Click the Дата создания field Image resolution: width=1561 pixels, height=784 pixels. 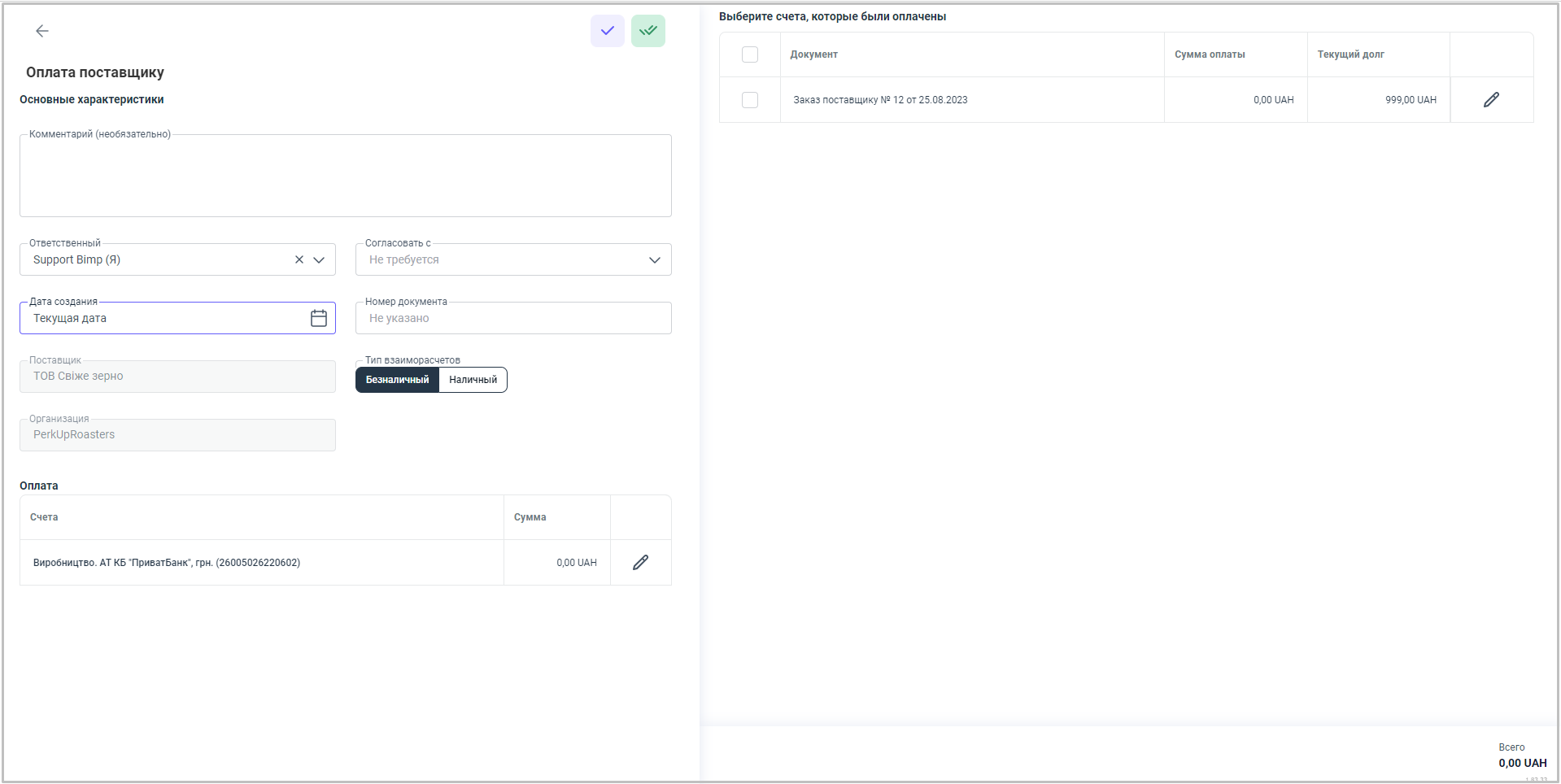coord(163,318)
